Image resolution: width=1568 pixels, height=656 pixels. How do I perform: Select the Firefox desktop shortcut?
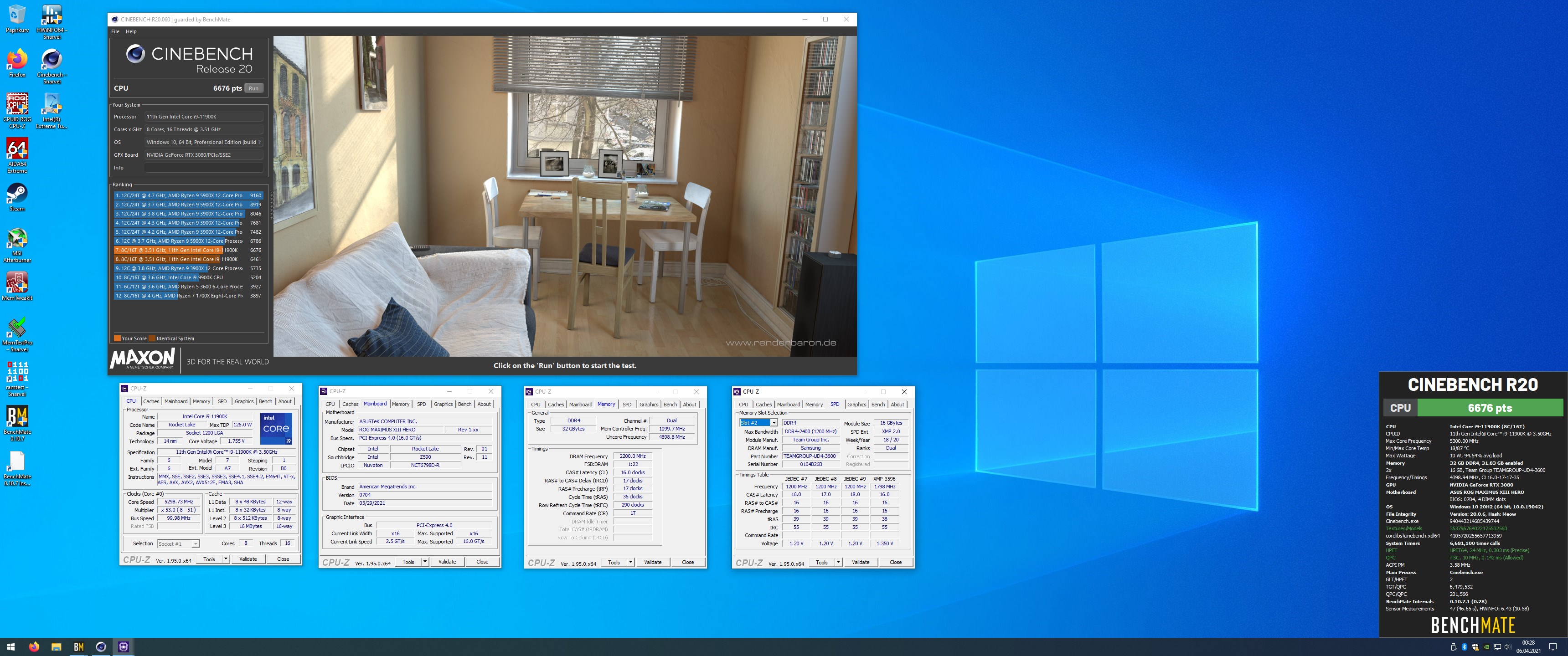pyautogui.click(x=17, y=63)
